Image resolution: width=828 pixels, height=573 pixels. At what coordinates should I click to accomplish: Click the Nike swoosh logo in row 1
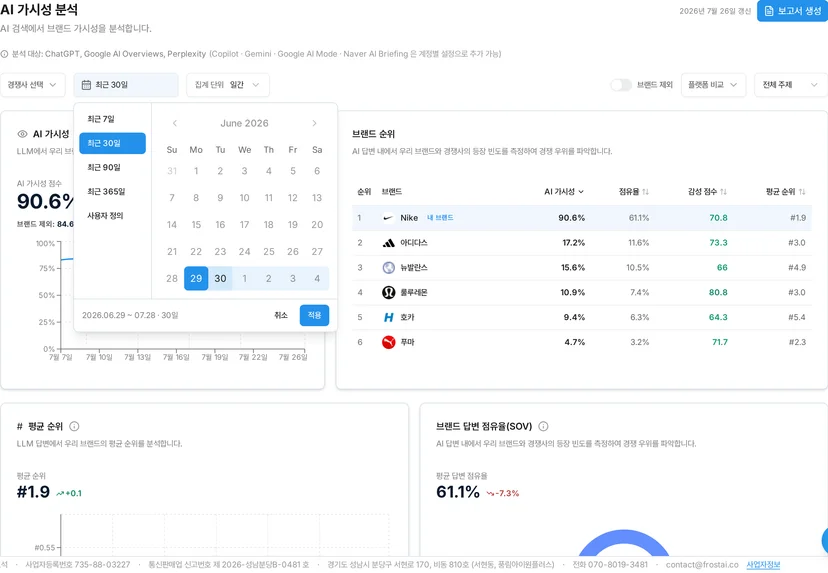pos(388,218)
